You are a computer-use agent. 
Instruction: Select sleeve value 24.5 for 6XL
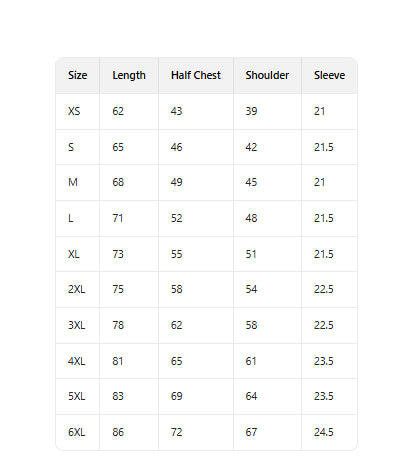click(323, 432)
